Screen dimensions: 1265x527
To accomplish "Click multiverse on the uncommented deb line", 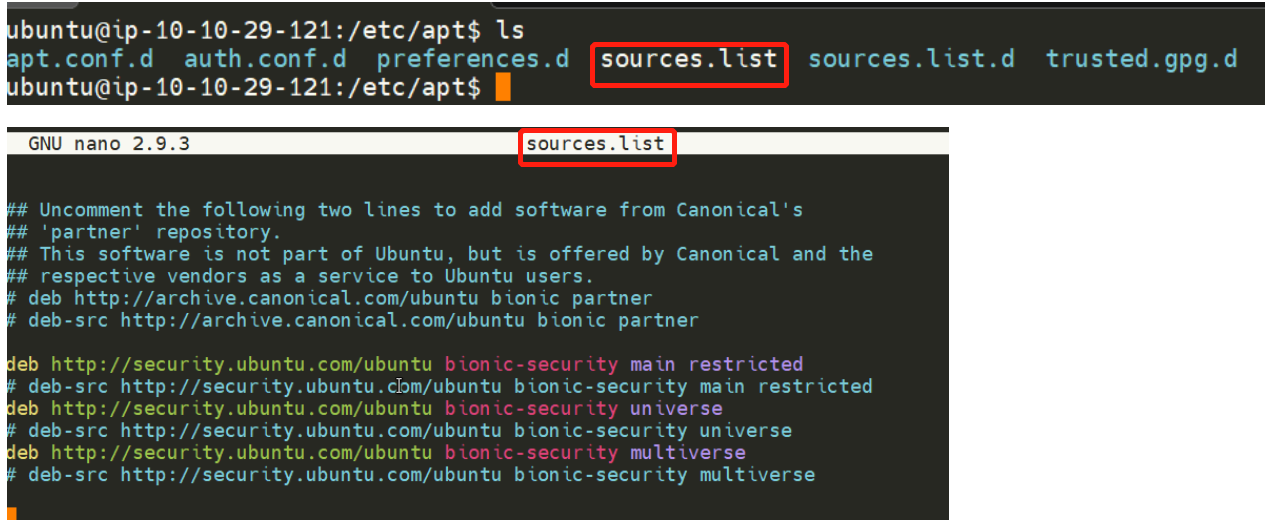I will coord(688,452).
